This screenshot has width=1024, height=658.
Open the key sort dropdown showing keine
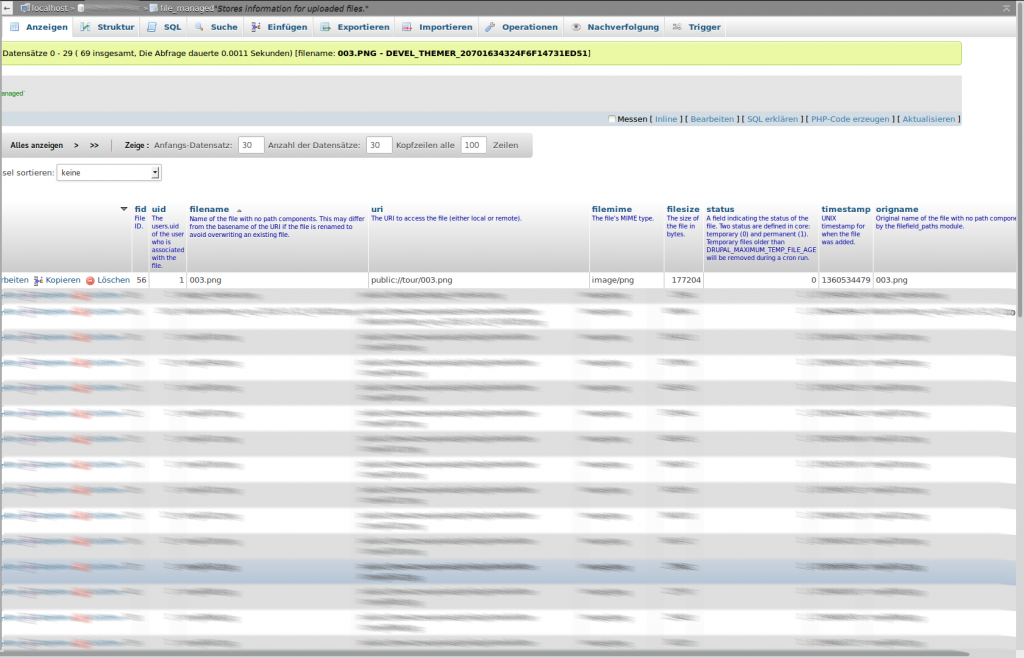109,173
